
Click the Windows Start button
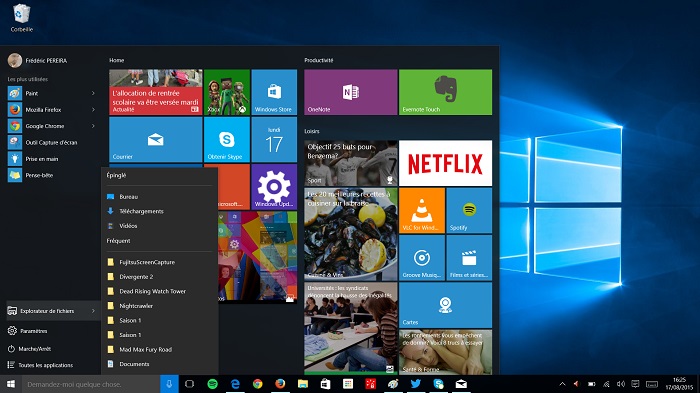[11, 384]
